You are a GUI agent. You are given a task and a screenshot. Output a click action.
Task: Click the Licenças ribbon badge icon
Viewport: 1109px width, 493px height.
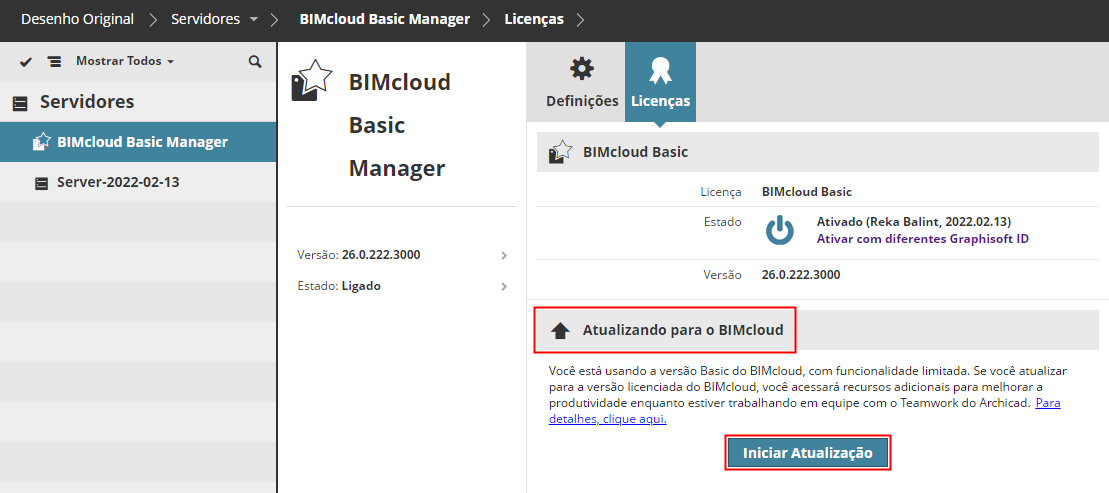[661, 71]
